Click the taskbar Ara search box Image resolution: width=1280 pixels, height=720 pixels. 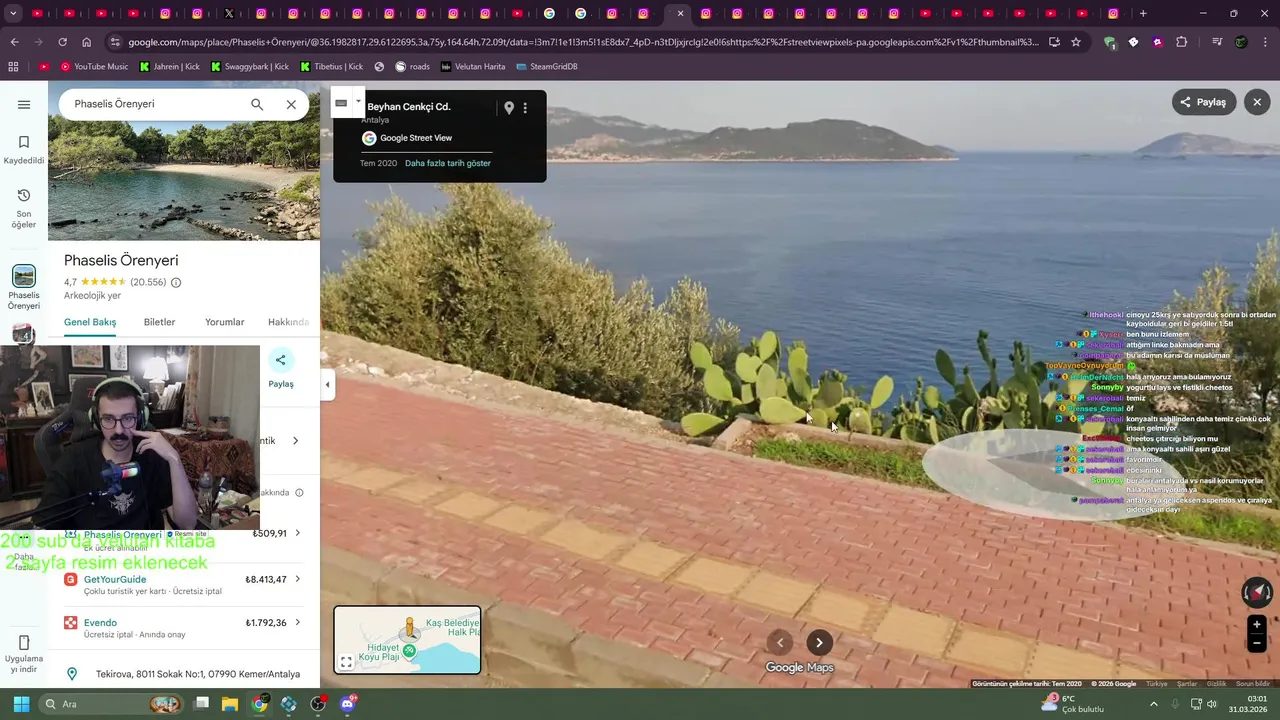(112, 704)
